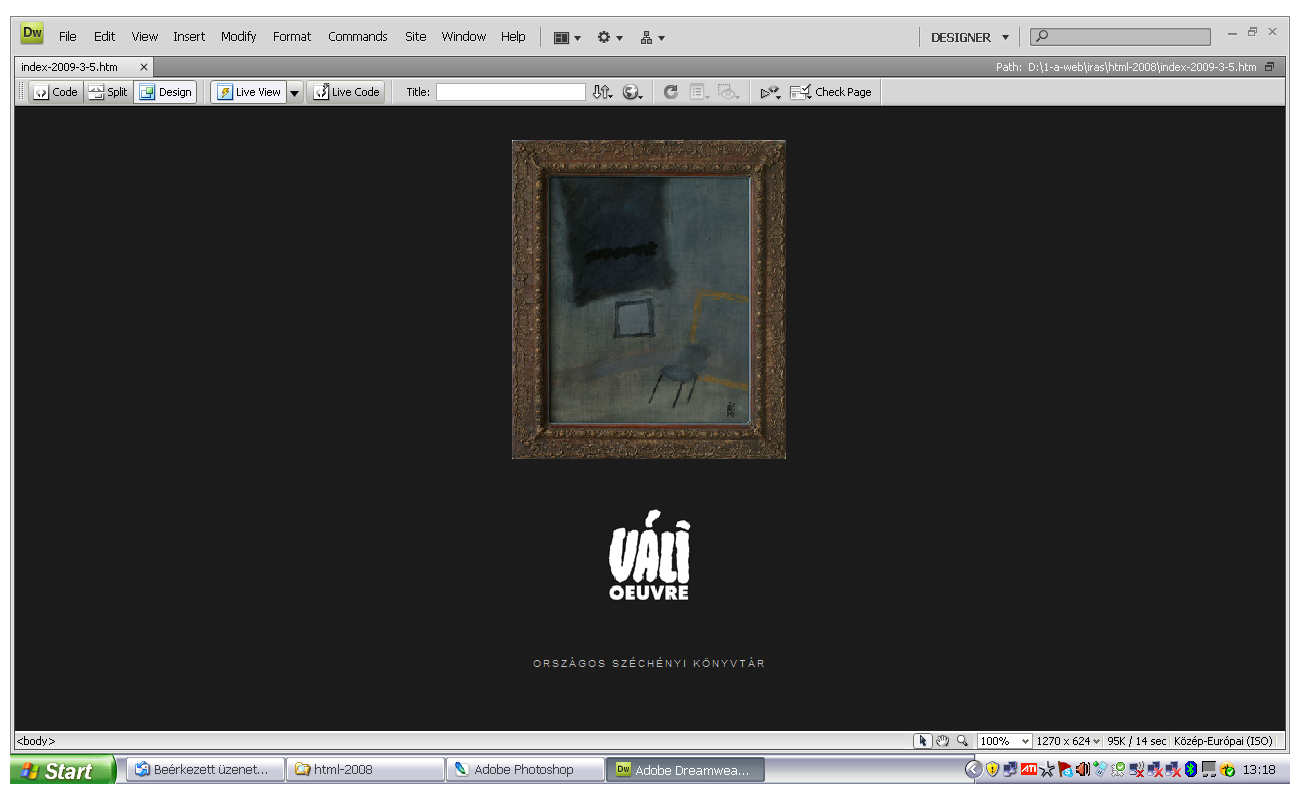Select the <body> tag in tag selector

36,741
